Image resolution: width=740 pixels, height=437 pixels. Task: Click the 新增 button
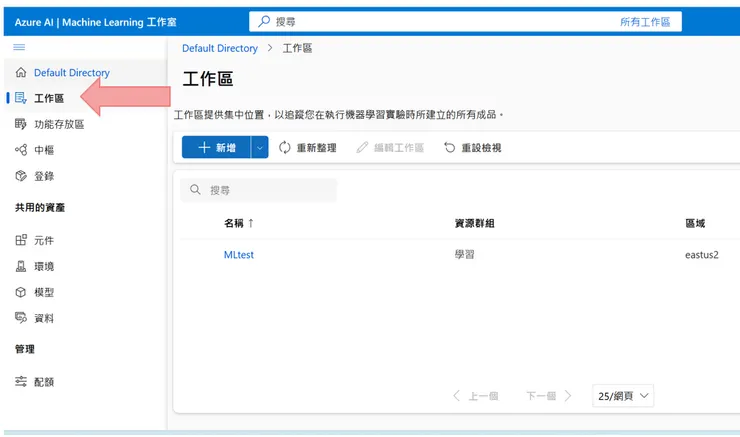(216, 147)
